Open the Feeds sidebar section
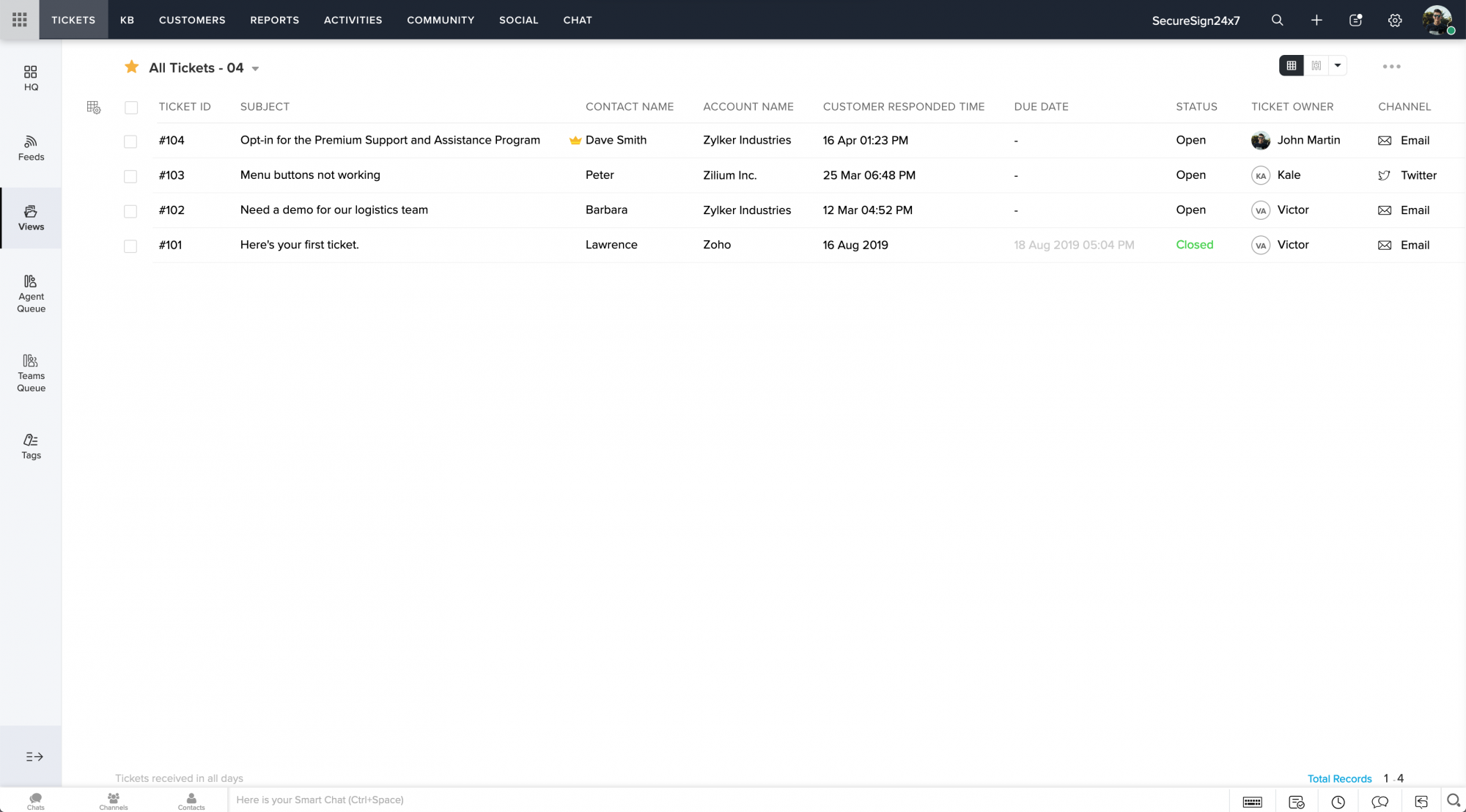The image size is (1466, 812). pyautogui.click(x=31, y=148)
